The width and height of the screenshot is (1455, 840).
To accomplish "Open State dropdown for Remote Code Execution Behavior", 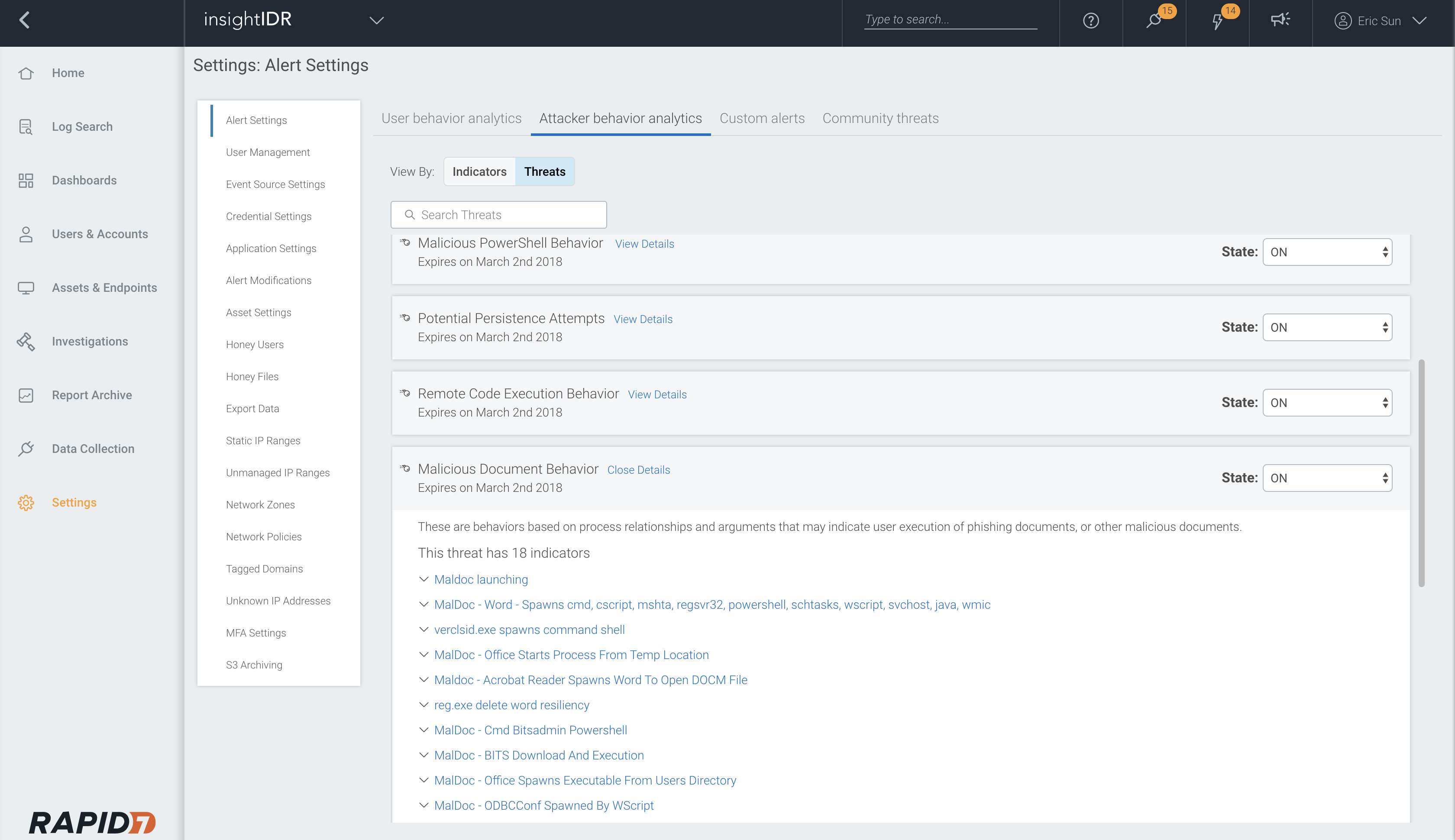I will click(x=1327, y=403).
